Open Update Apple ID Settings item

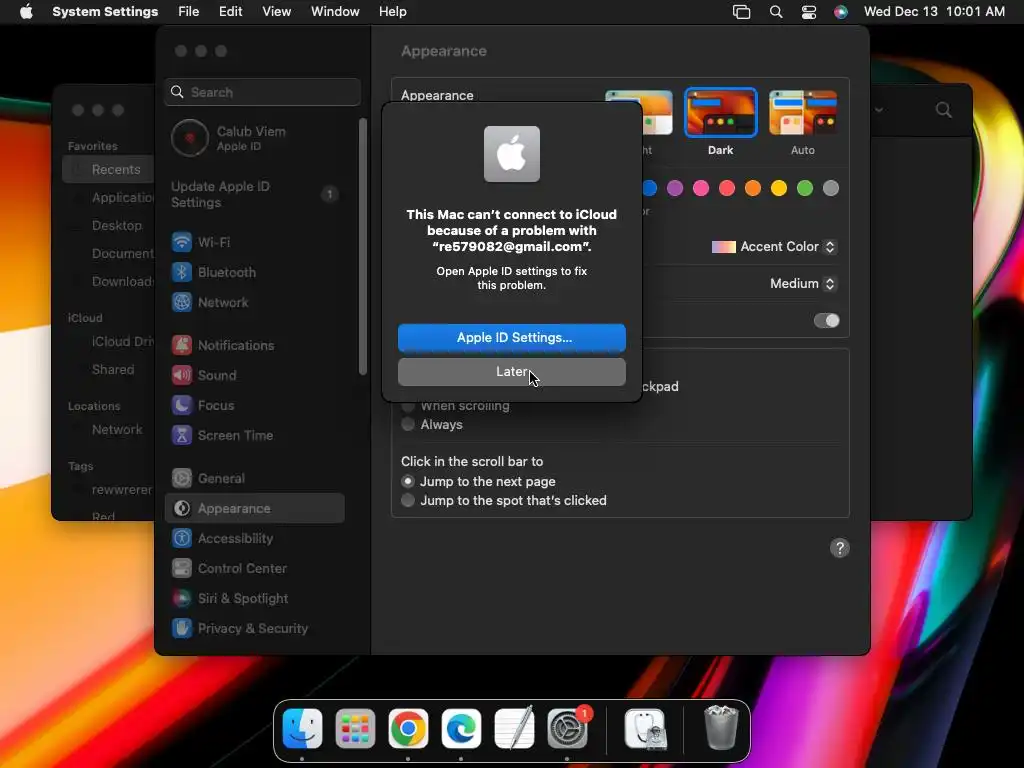pos(255,195)
